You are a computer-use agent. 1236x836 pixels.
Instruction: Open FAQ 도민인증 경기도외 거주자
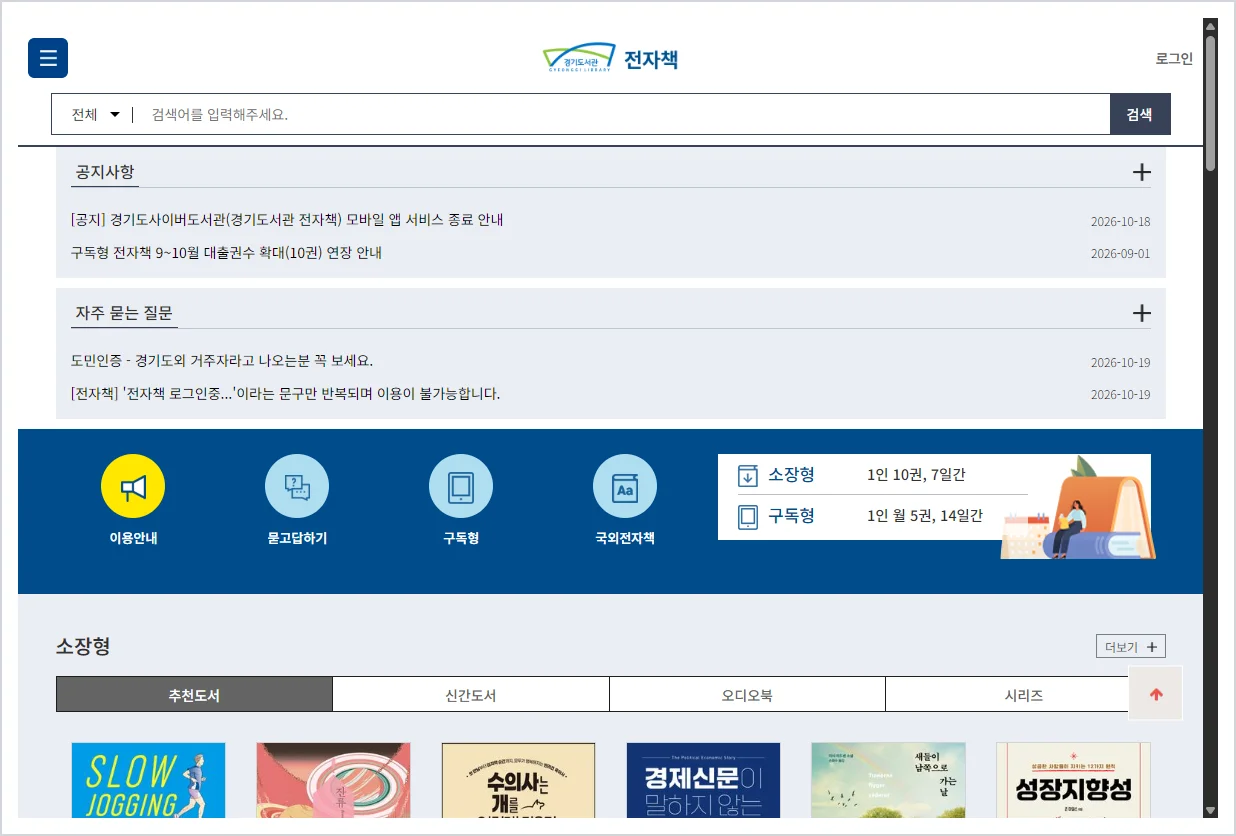point(222,361)
